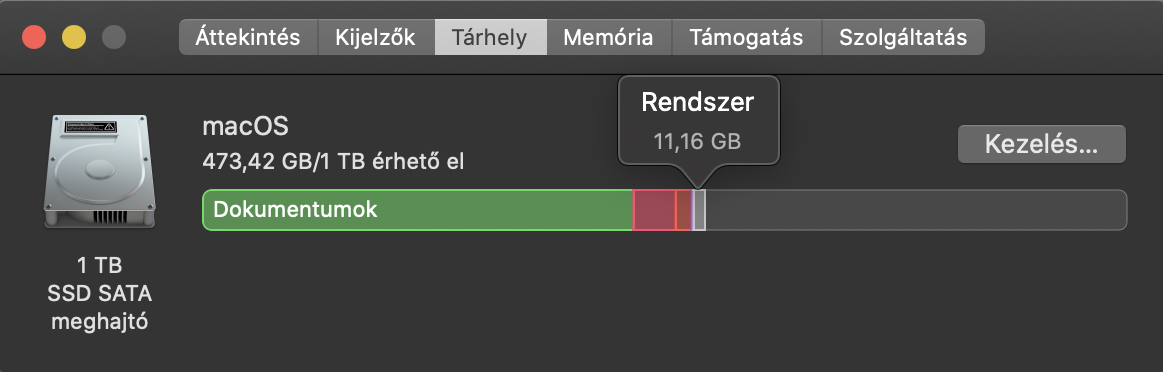Close the window with the red button
Image resolution: width=1163 pixels, height=372 pixels.
pos(34,37)
